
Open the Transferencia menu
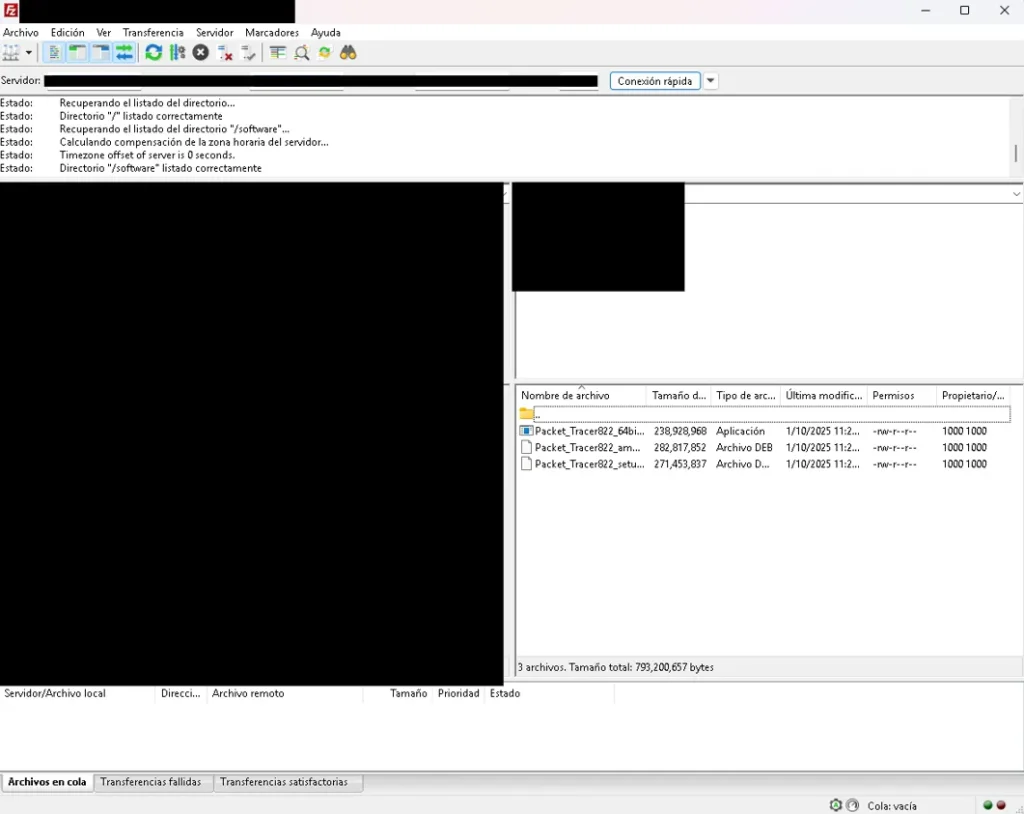(153, 33)
